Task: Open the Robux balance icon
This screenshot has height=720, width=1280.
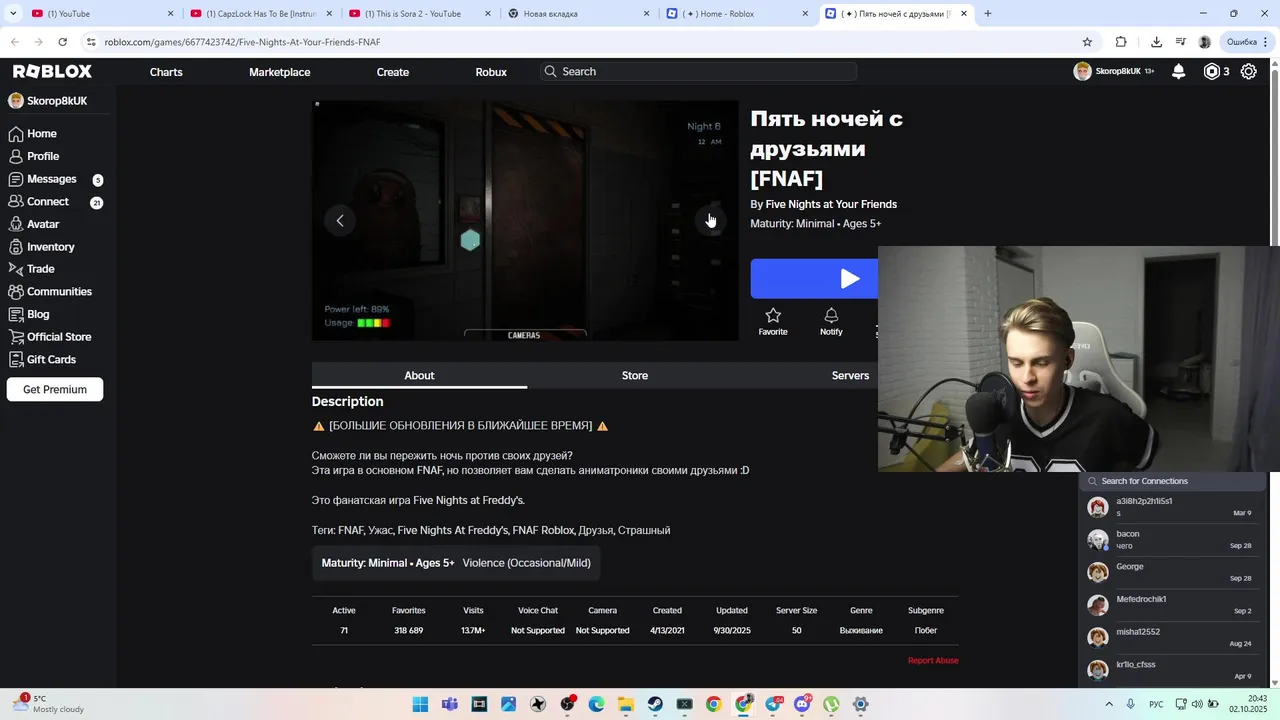Action: coord(1212,71)
